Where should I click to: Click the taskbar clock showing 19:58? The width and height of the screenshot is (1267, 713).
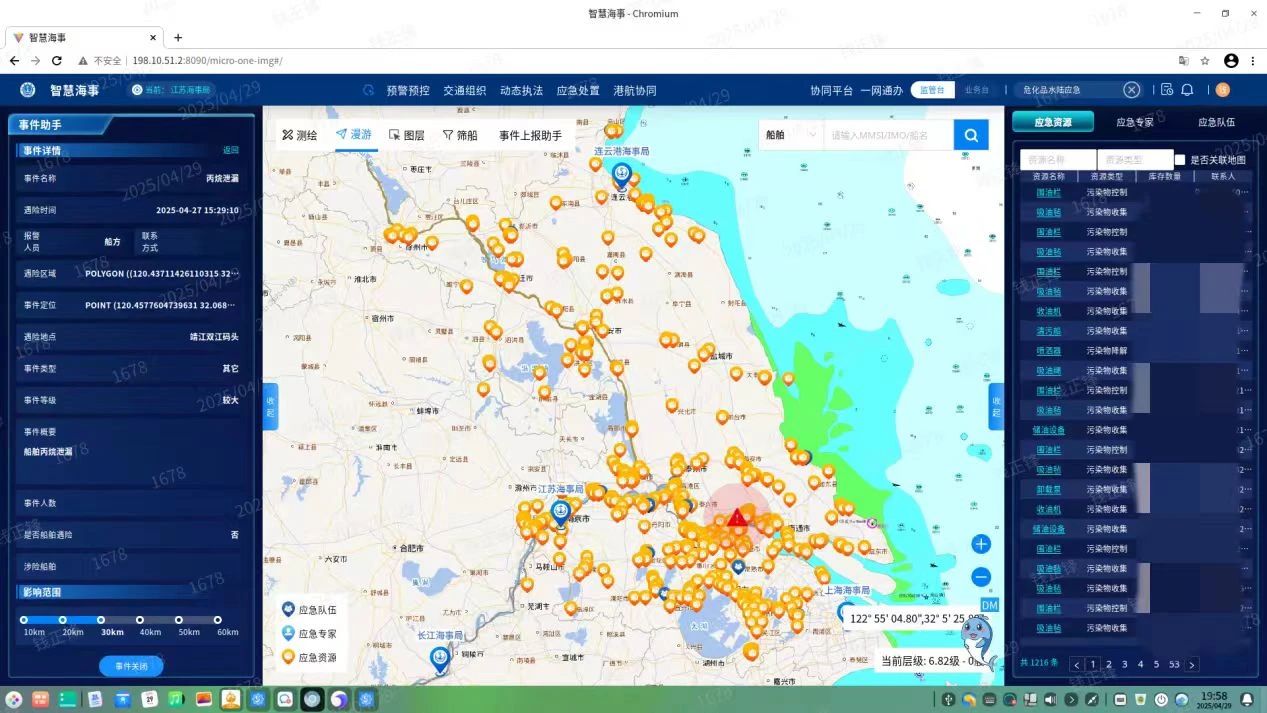click(x=1214, y=699)
